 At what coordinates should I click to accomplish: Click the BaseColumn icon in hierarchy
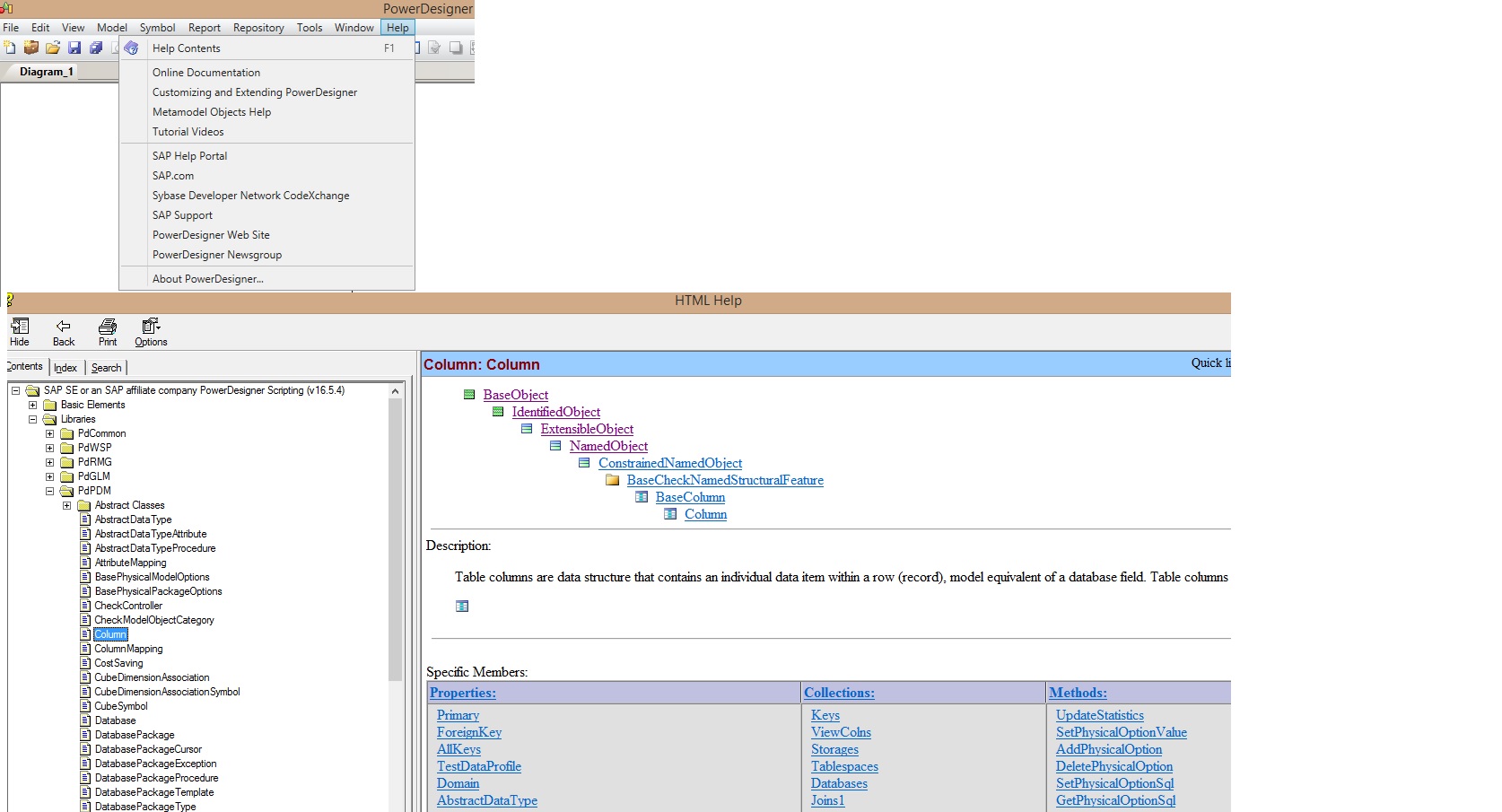[642, 497]
